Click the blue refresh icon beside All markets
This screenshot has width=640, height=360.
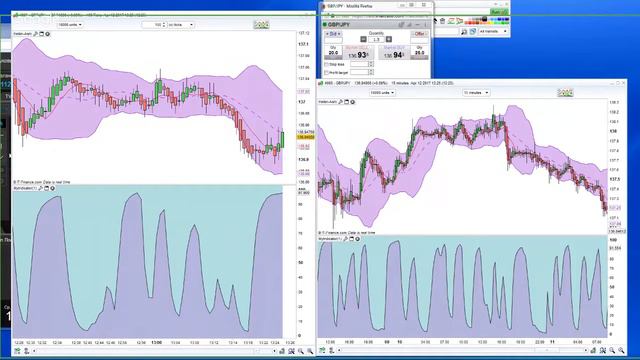473,31
